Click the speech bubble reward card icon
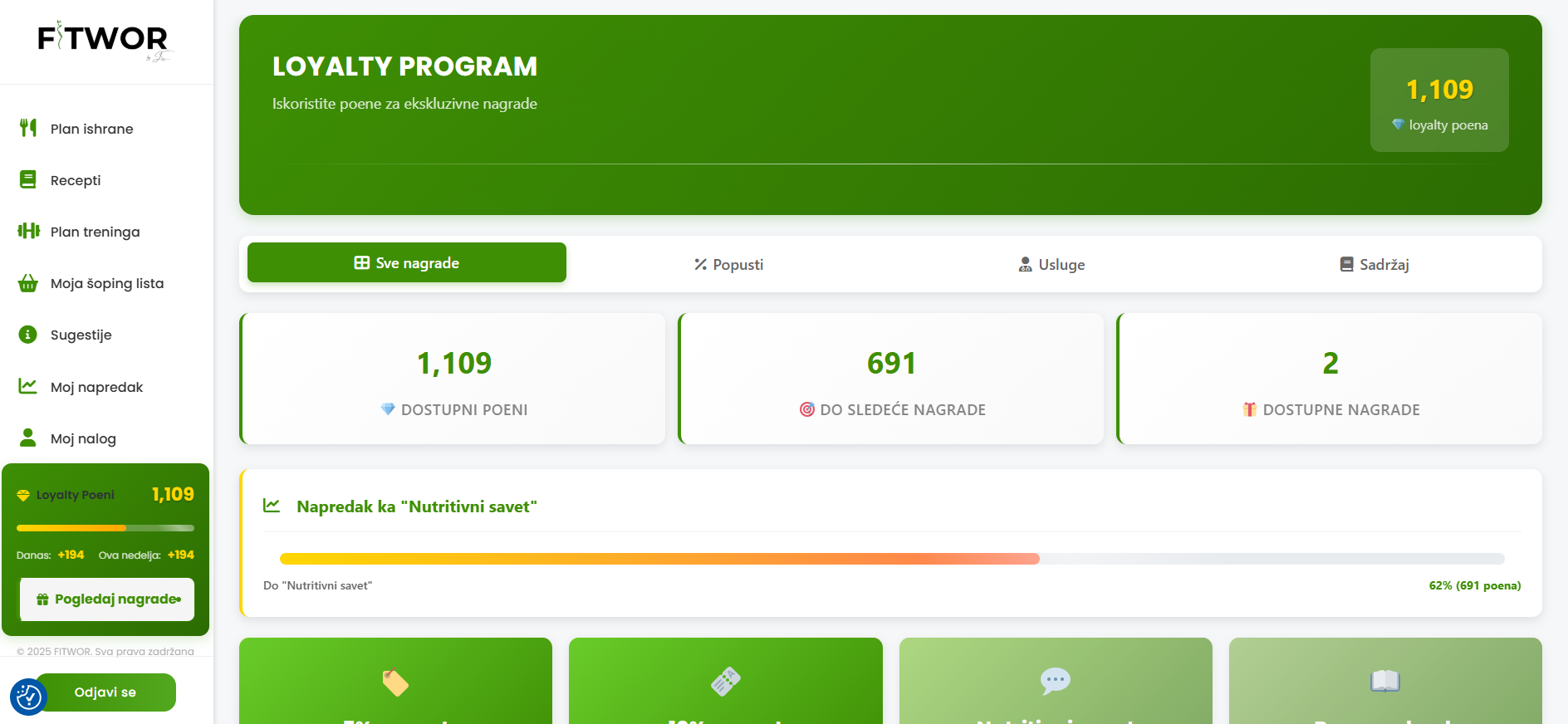Viewport: 1568px width, 724px height. click(x=1055, y=681)
